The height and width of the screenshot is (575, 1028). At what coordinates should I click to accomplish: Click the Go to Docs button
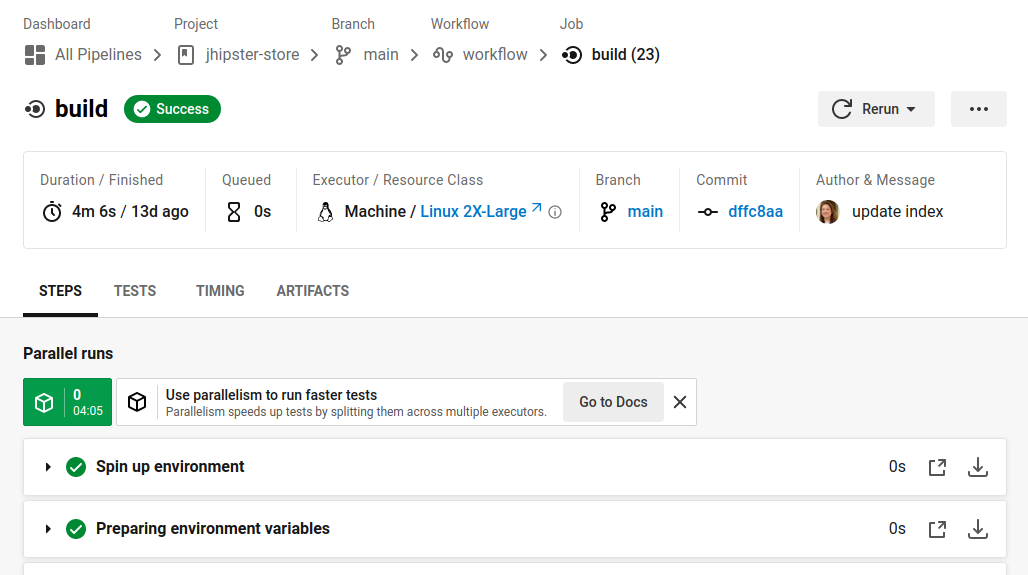tap(613, 402)
